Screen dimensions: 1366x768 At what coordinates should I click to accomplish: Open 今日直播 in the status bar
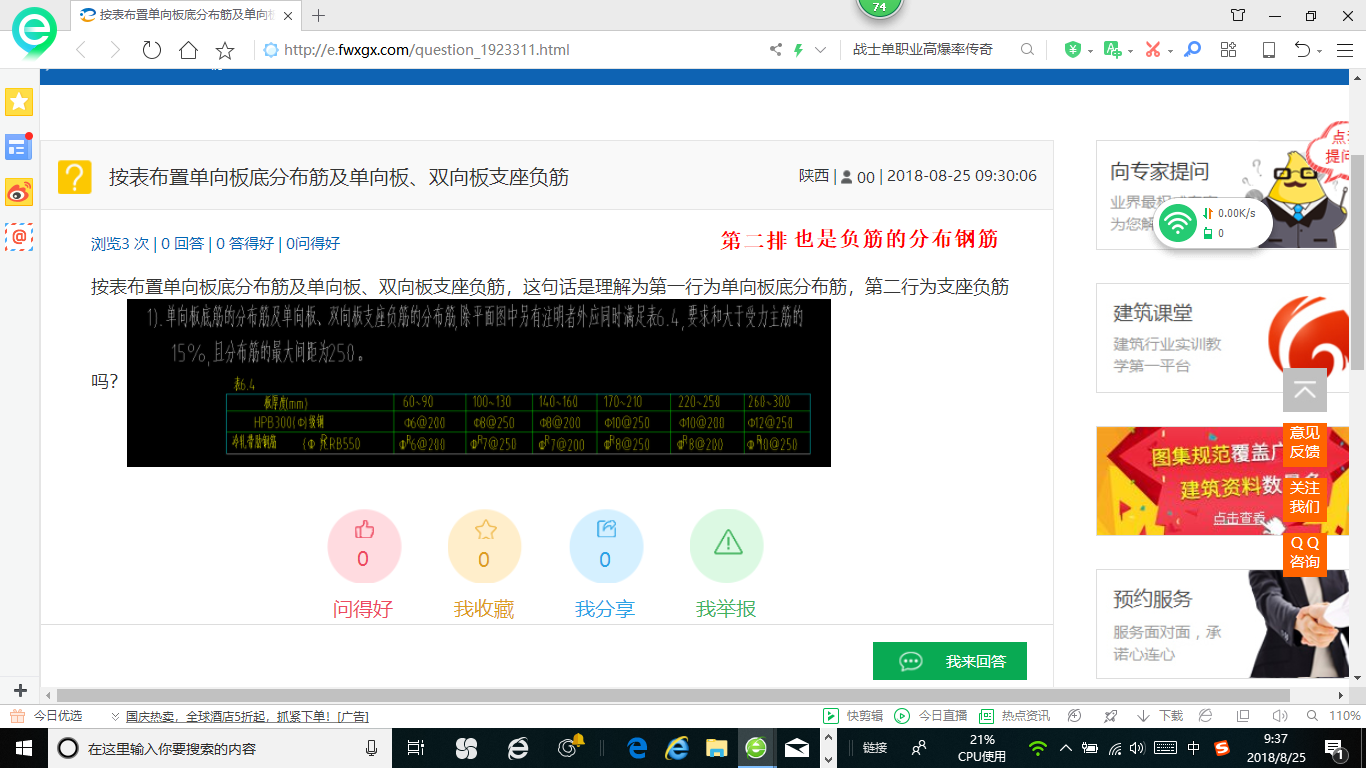point(931,716)
